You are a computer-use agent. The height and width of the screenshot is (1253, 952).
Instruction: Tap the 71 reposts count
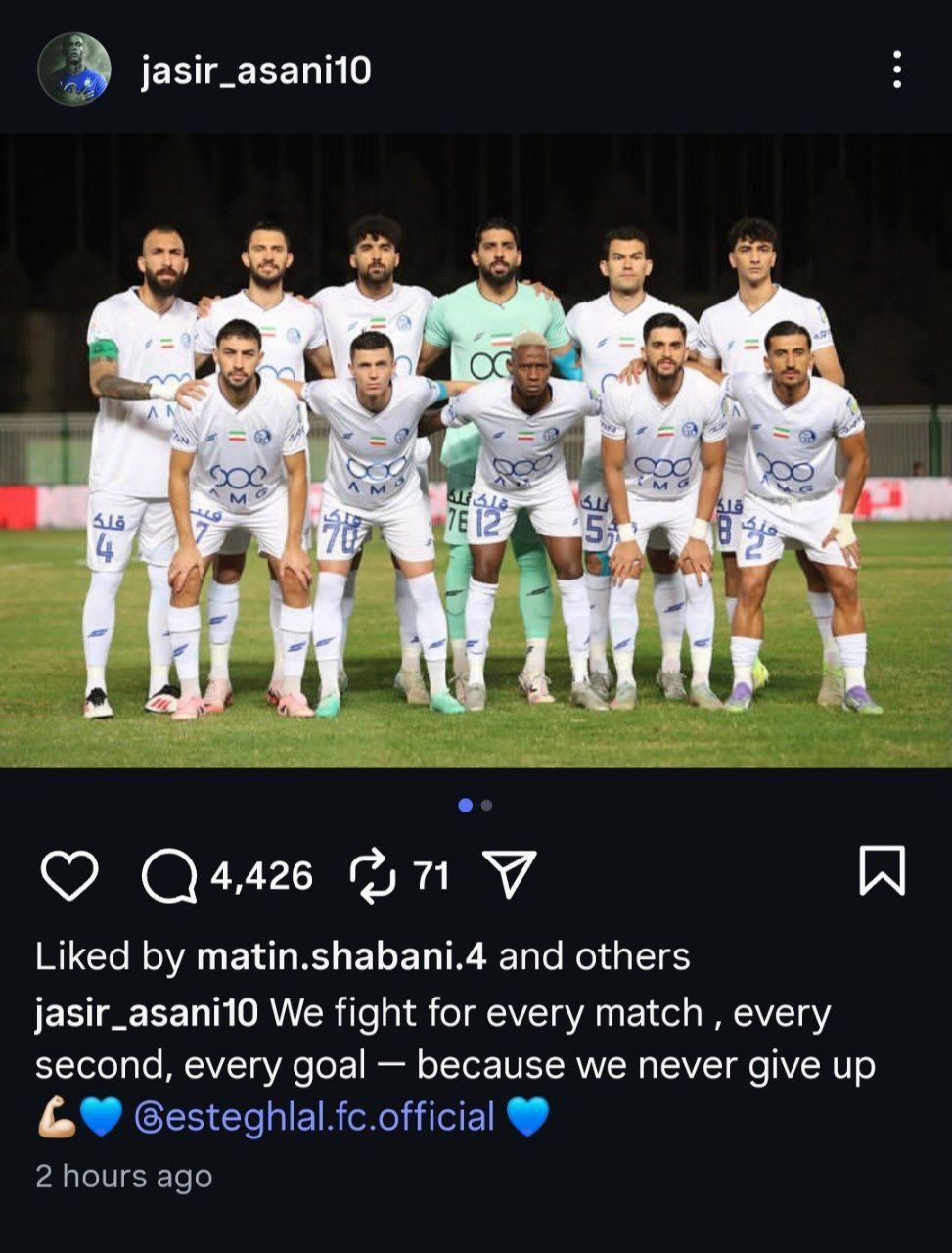click(431, 875)
